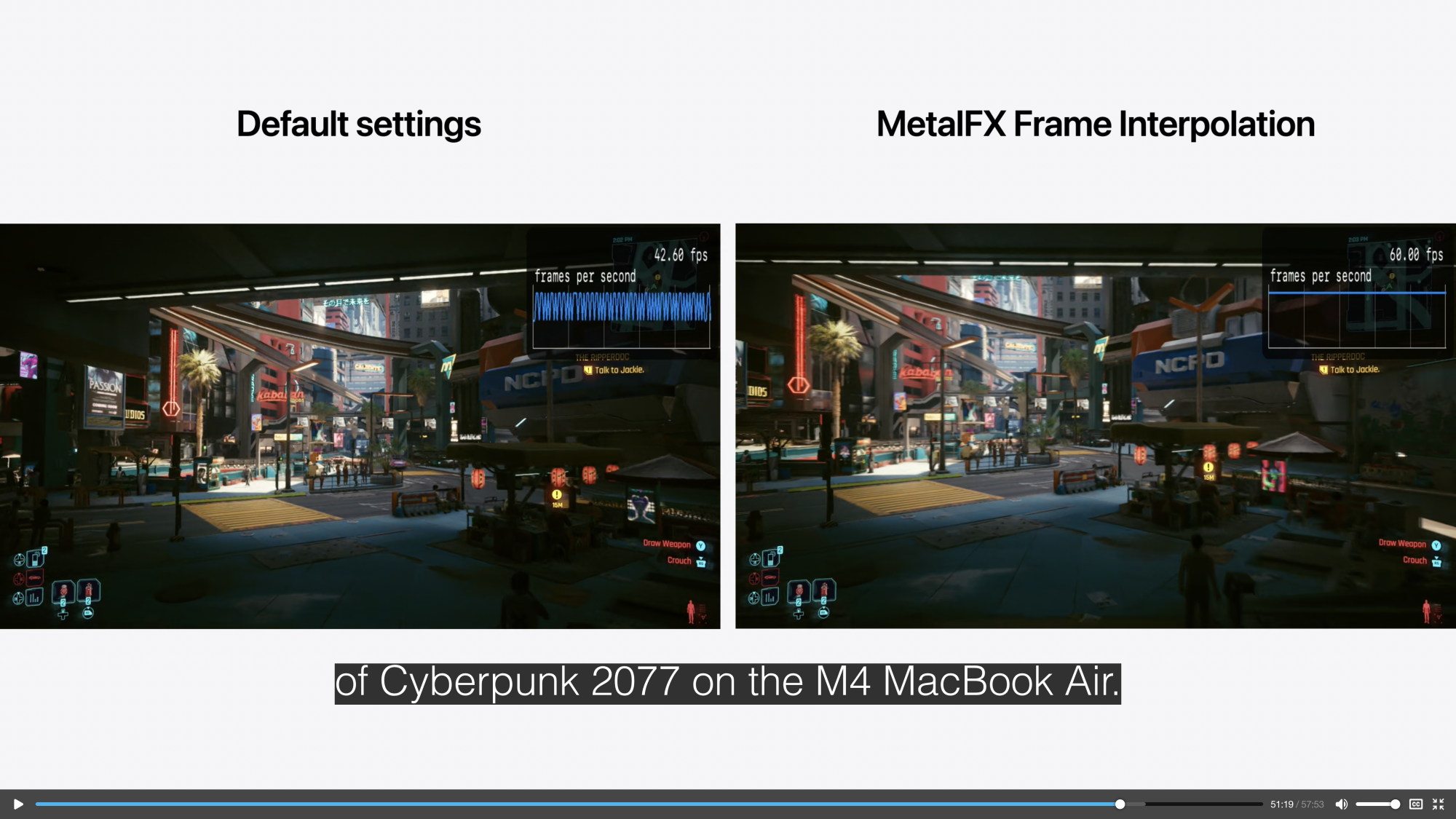Click the playback scrubber handle
Image resolution: width=1456 pixels, height=819 pixels.
pos(1120,804)
